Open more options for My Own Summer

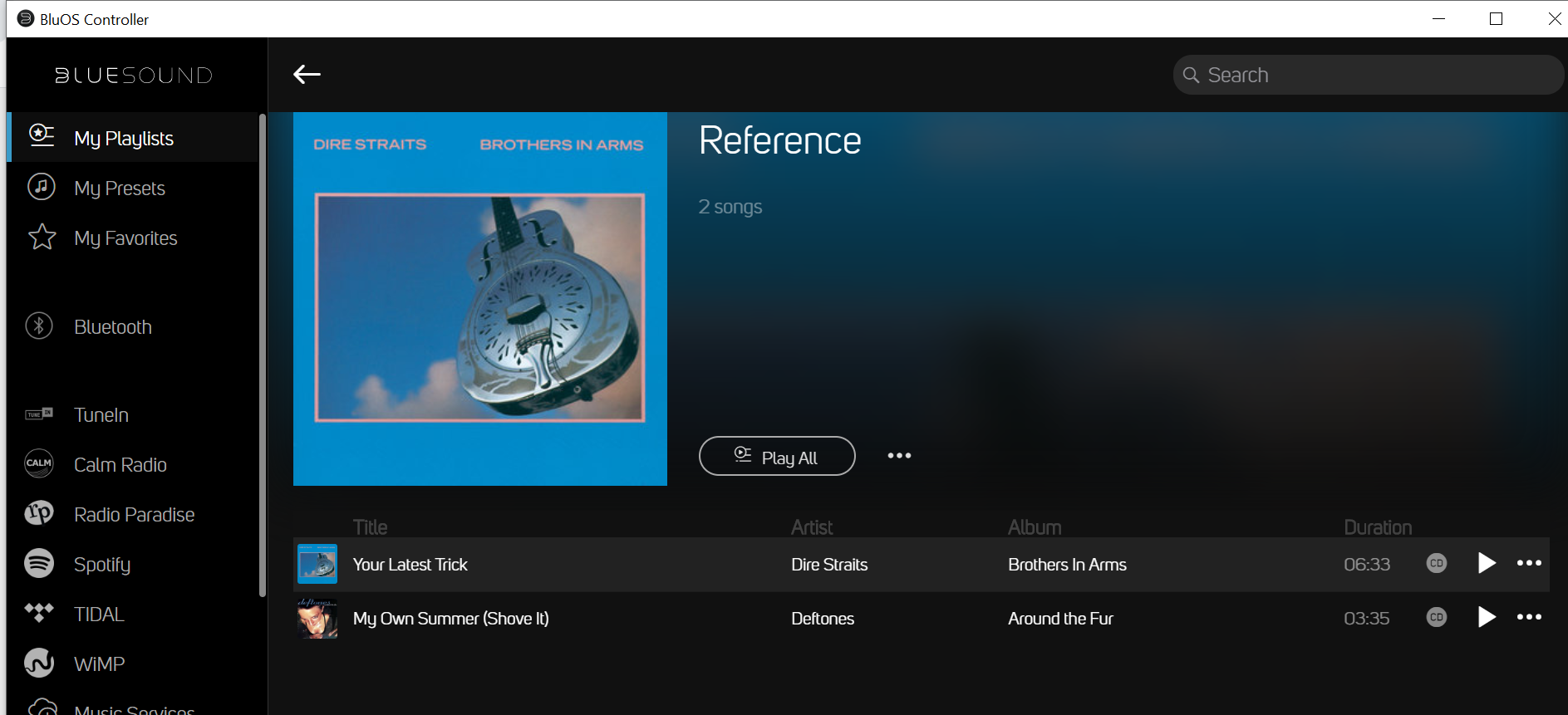click(x=1529, y=617)
